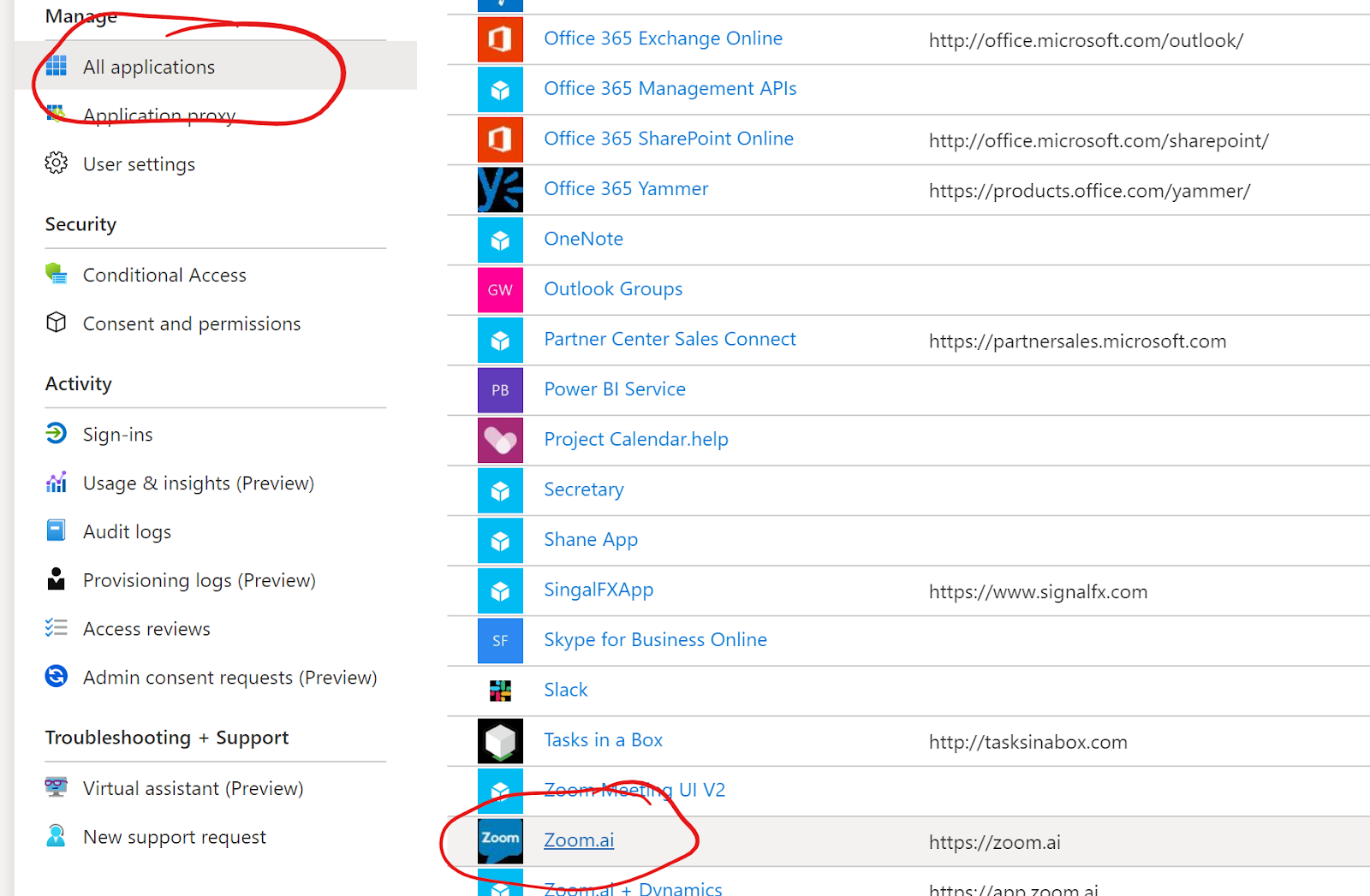Open Outlook Groups application link

point(614,289)
